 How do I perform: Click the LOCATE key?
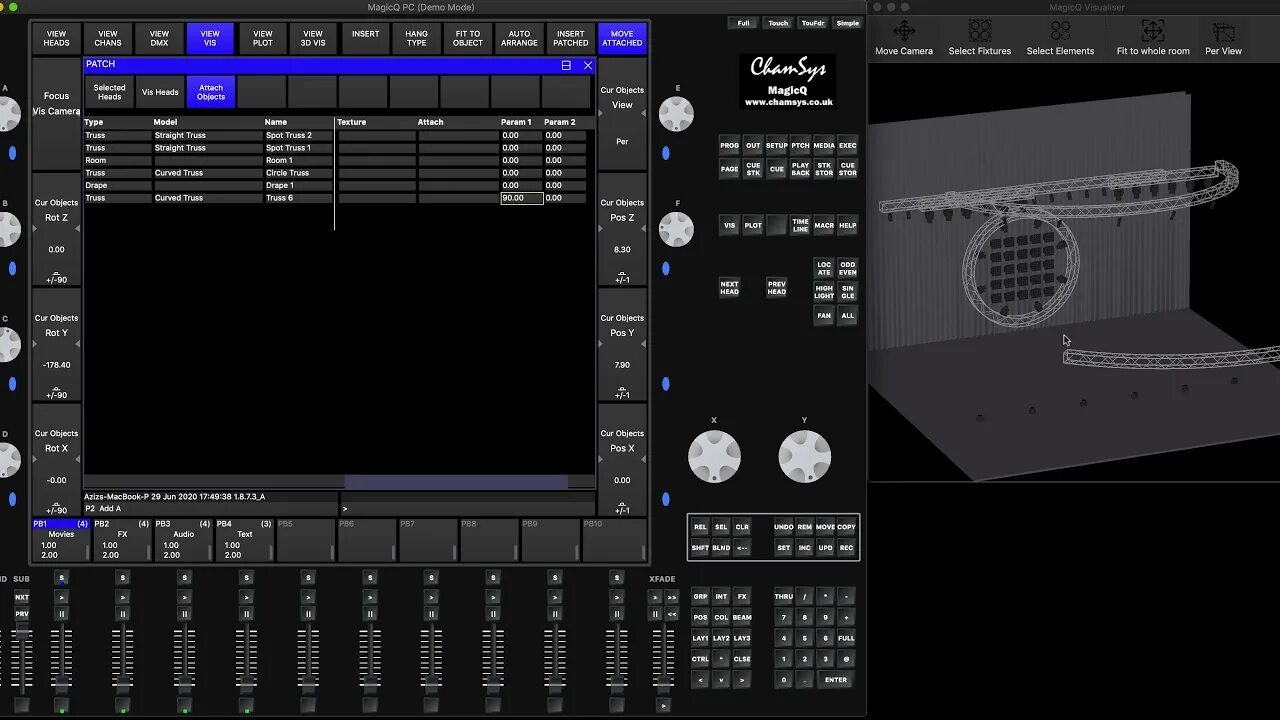[824, 269]
